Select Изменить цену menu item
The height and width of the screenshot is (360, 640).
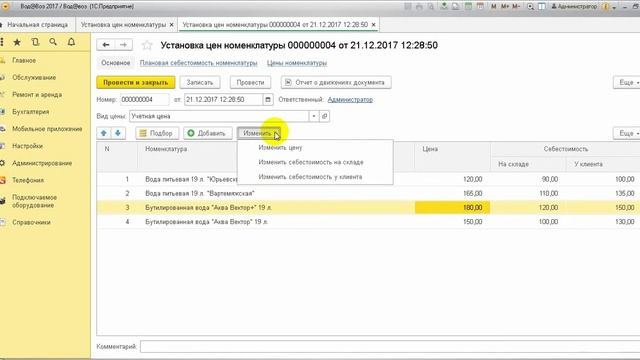click(x=280, y=148)
